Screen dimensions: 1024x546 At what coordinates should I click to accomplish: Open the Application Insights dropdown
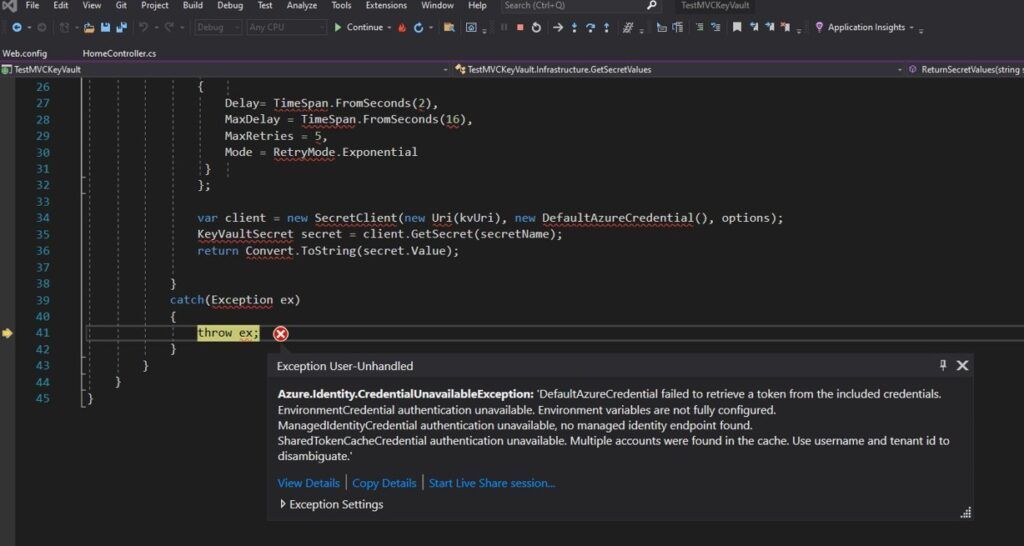click(x=866, y=27)
